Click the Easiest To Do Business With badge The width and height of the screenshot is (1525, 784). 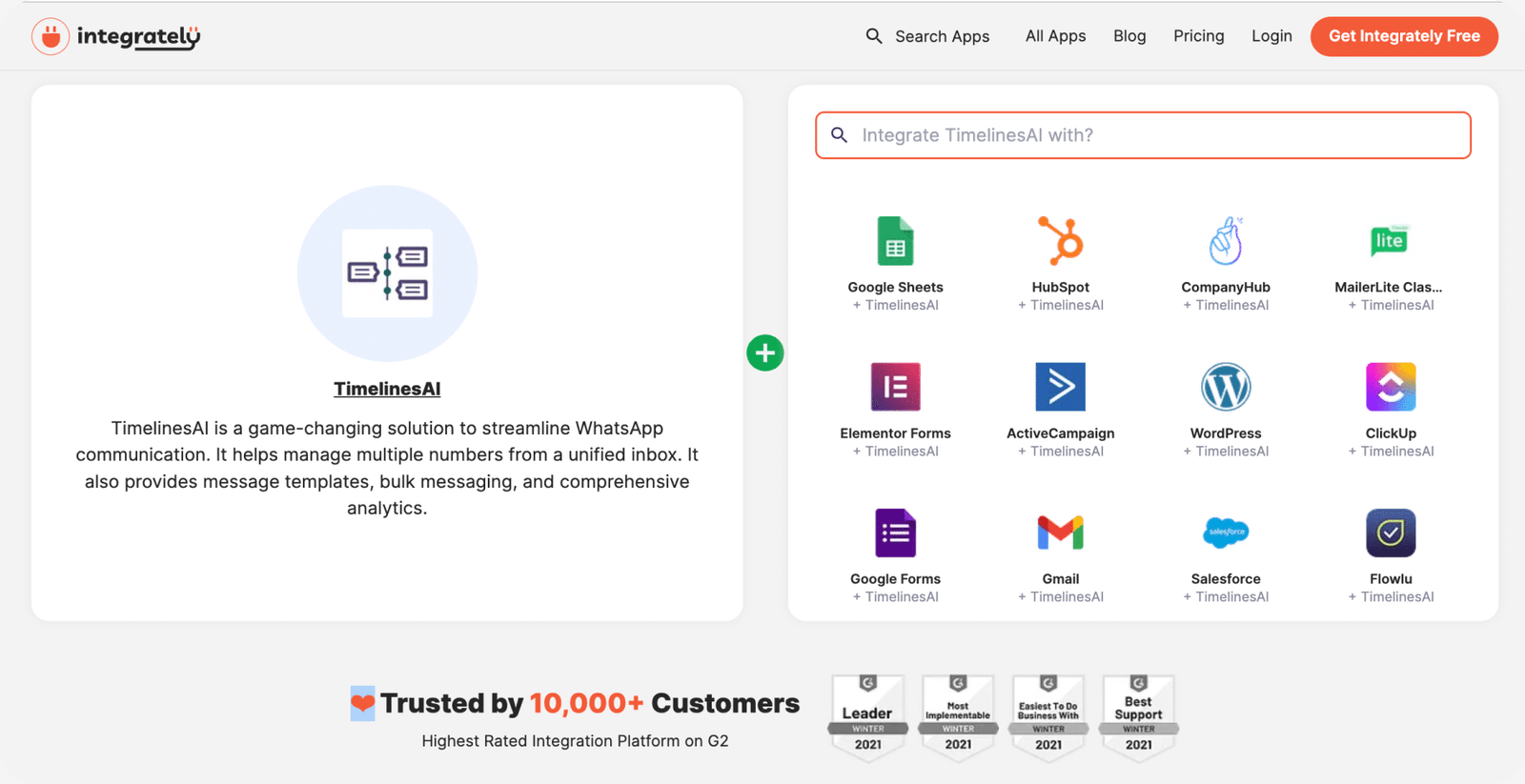(1048, 718)
